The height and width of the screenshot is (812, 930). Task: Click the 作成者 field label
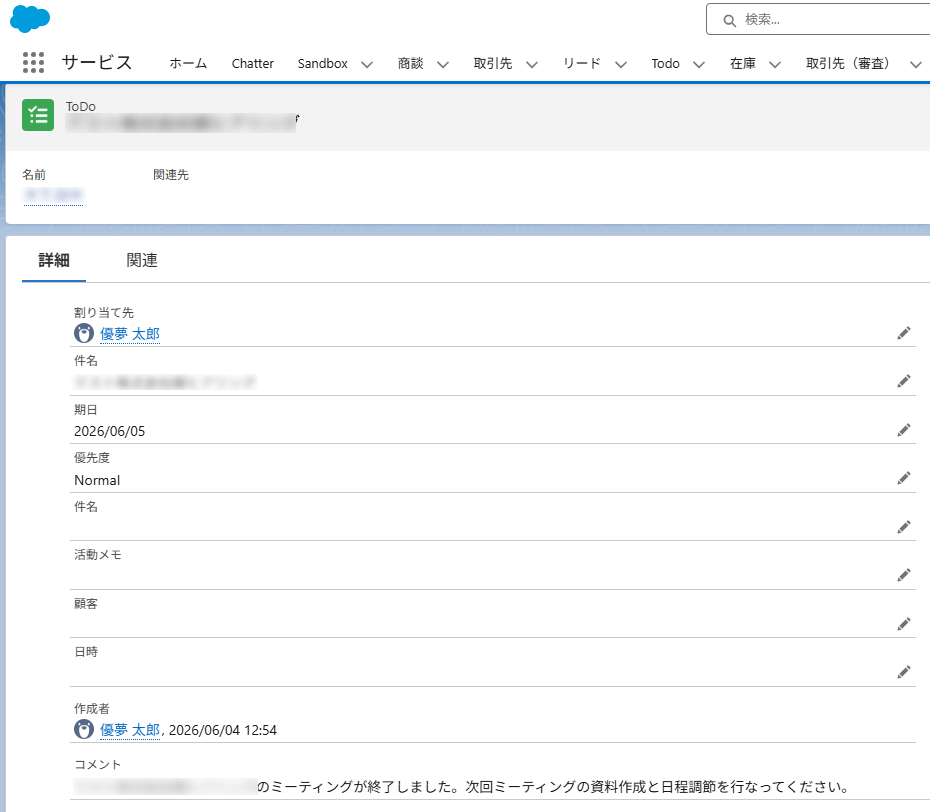92,708
